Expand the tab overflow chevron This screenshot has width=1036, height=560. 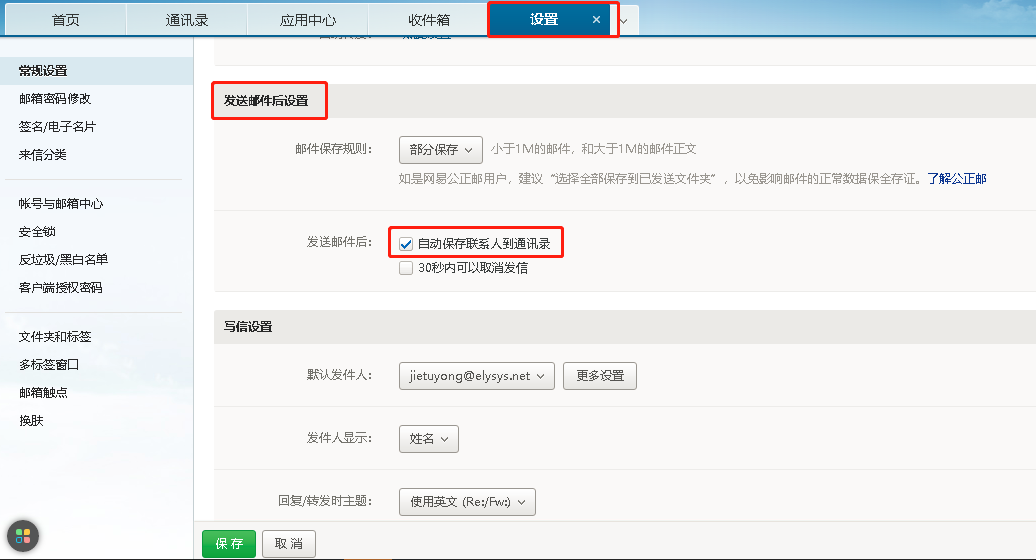tap(623, 20)
